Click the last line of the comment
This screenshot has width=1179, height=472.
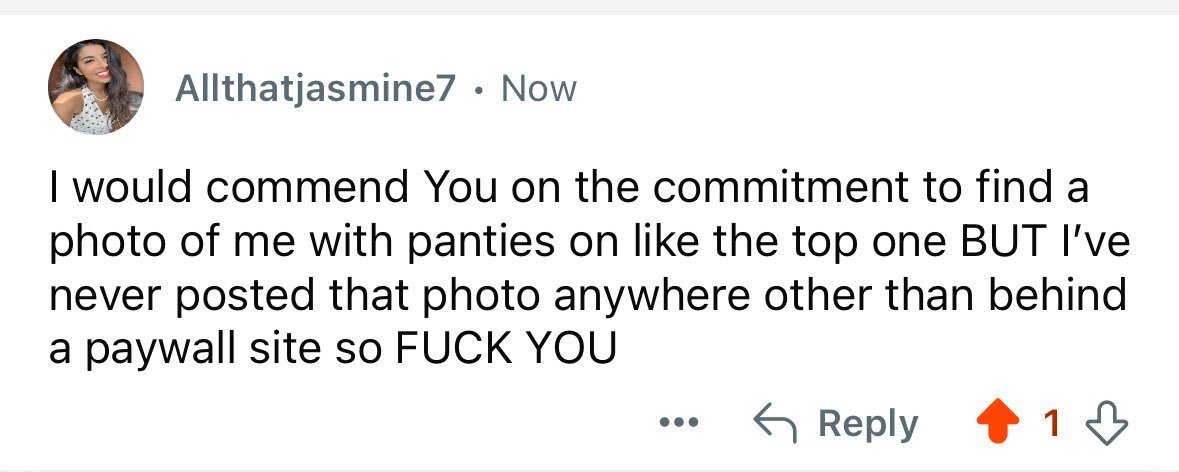(x=331, y=348)
